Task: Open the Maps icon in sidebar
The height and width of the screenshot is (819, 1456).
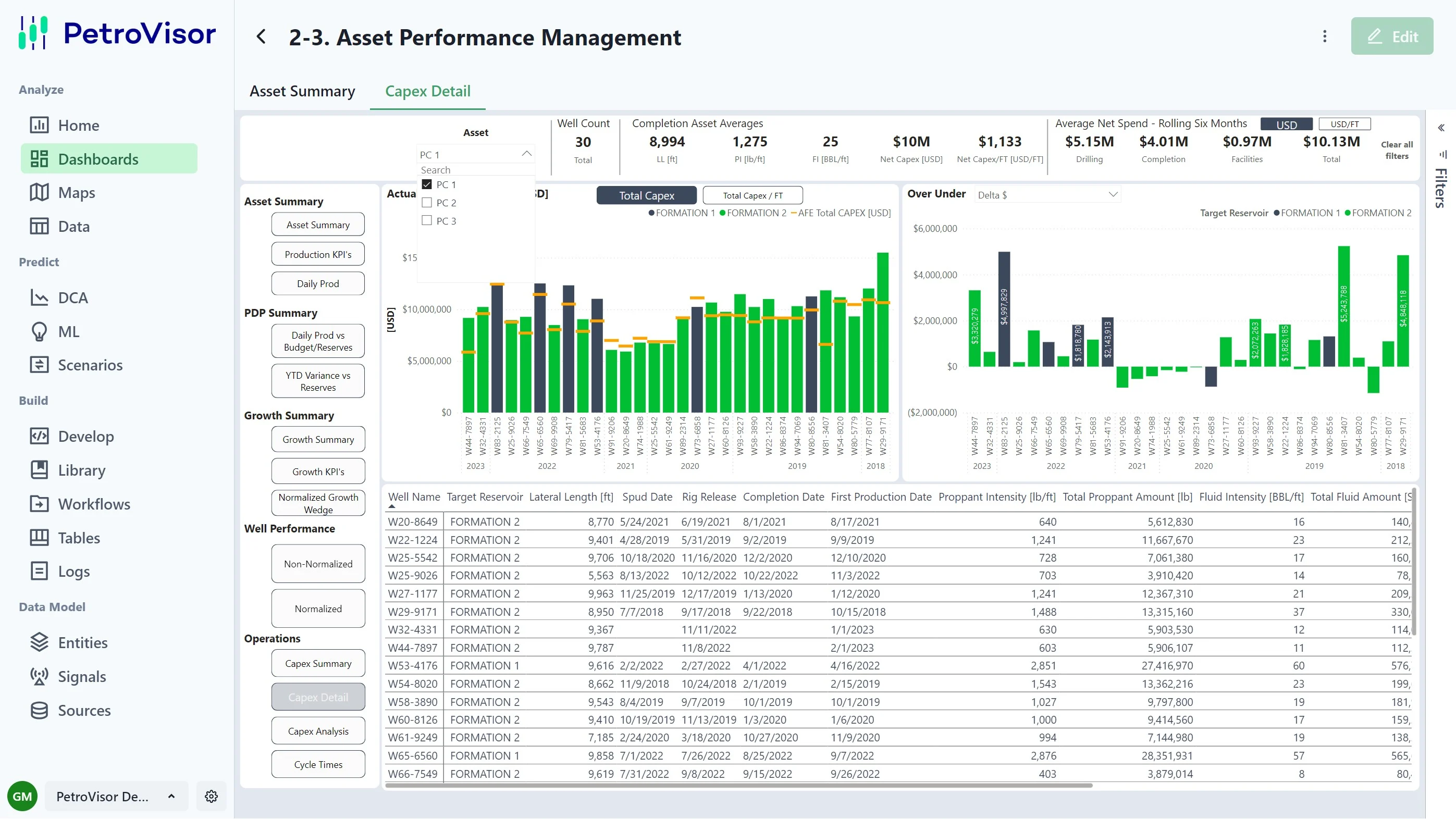Action: point(39,193)
